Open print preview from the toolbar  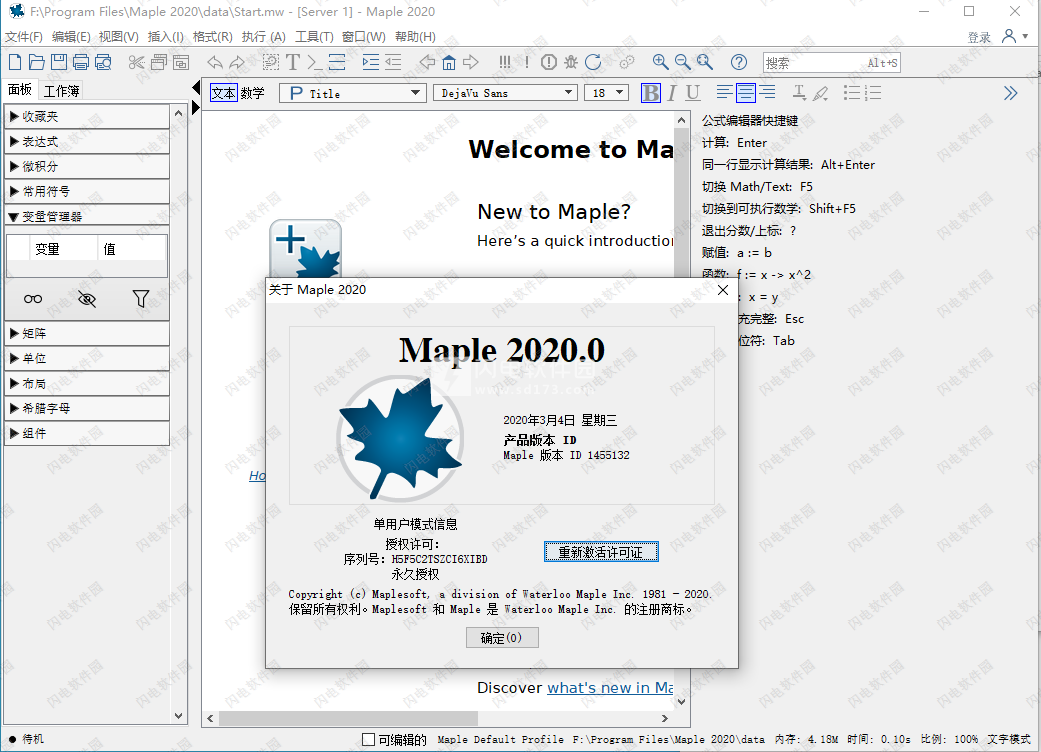click(103, 62)
